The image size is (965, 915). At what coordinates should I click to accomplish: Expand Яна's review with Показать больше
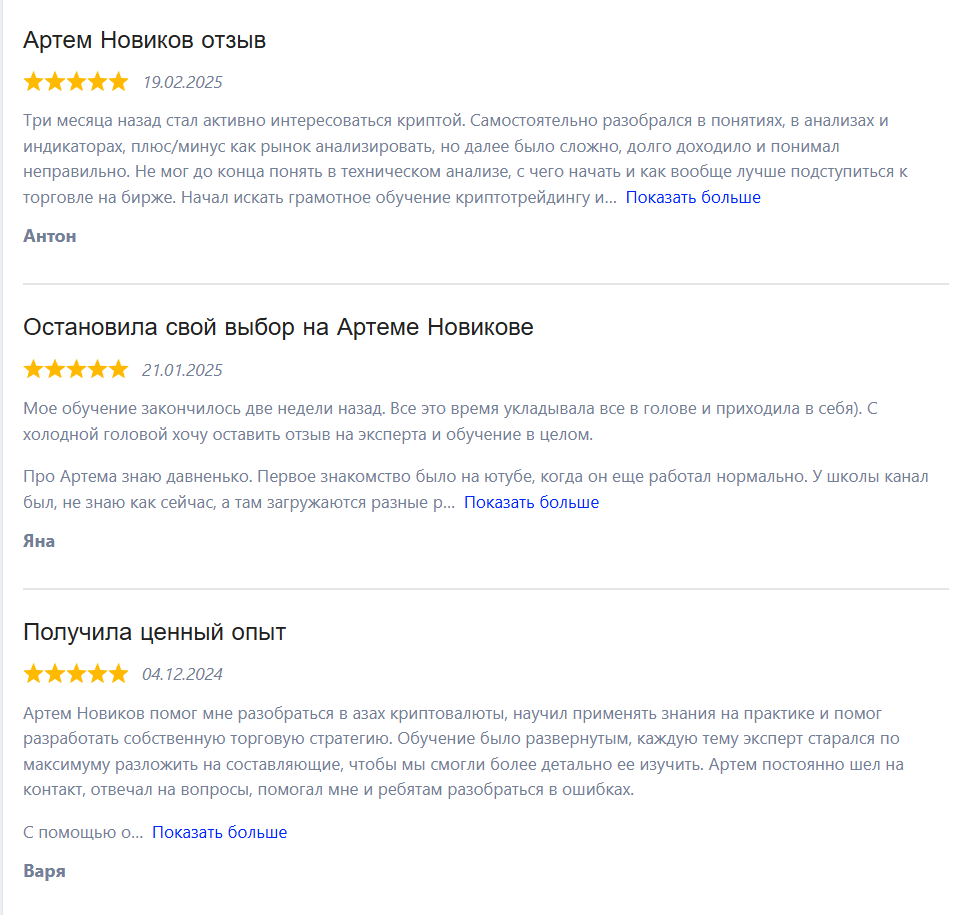coord(531,502)
